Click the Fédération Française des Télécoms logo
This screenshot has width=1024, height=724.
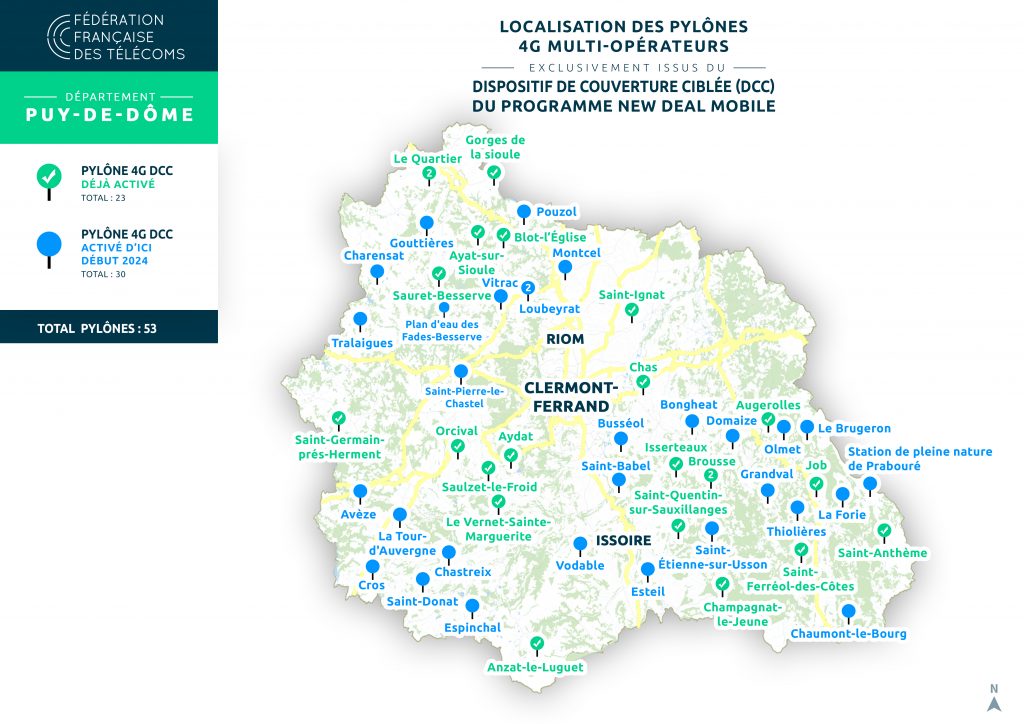coord(116,37)
